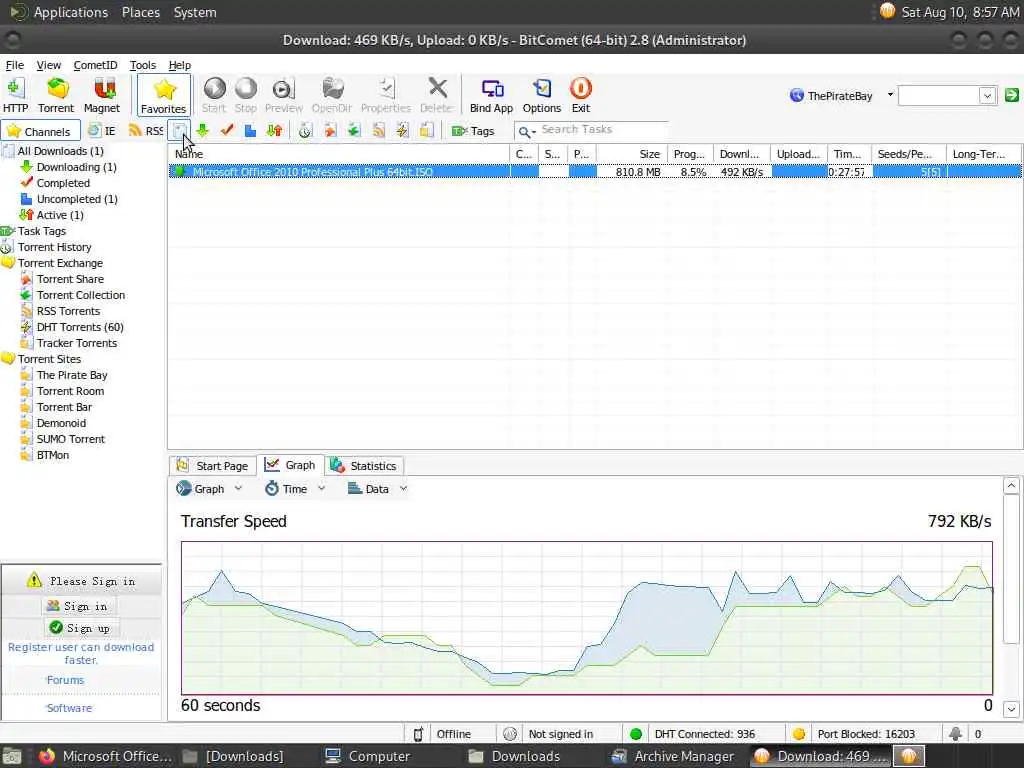The width and height of the screenshot is (1024, 768).
Task: Select Torrent History in sidebar
Action: tap(54, 247)
